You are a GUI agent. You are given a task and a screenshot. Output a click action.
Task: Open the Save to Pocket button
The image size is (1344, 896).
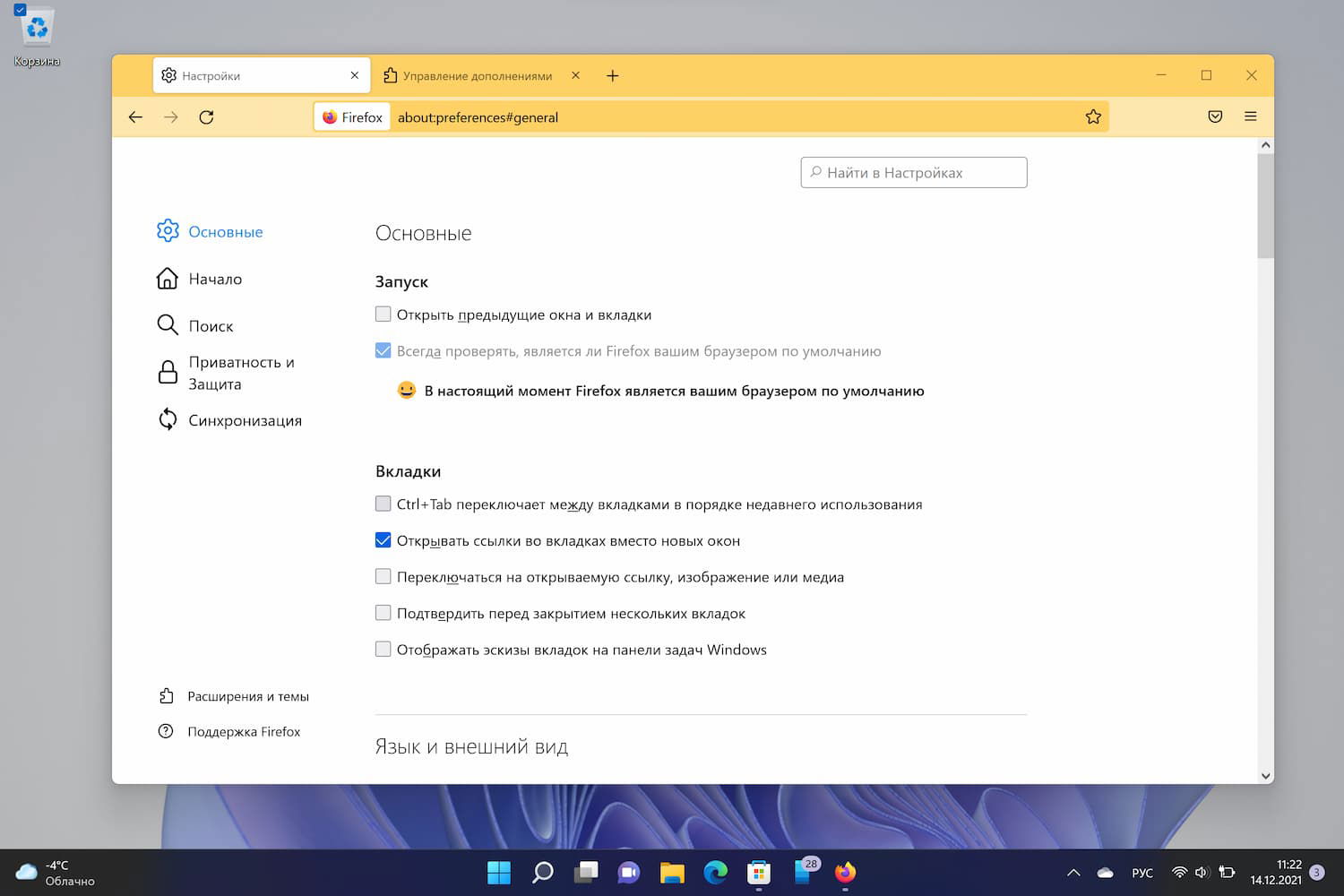(1215, 116)
